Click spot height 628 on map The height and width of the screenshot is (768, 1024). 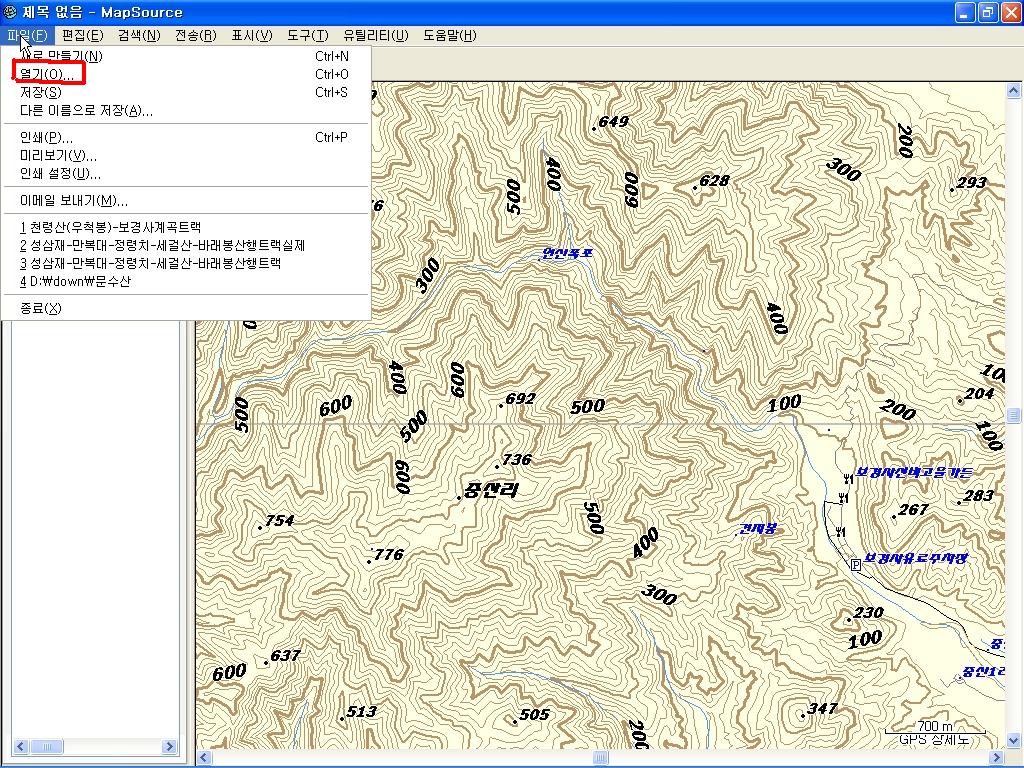point(714,180)
